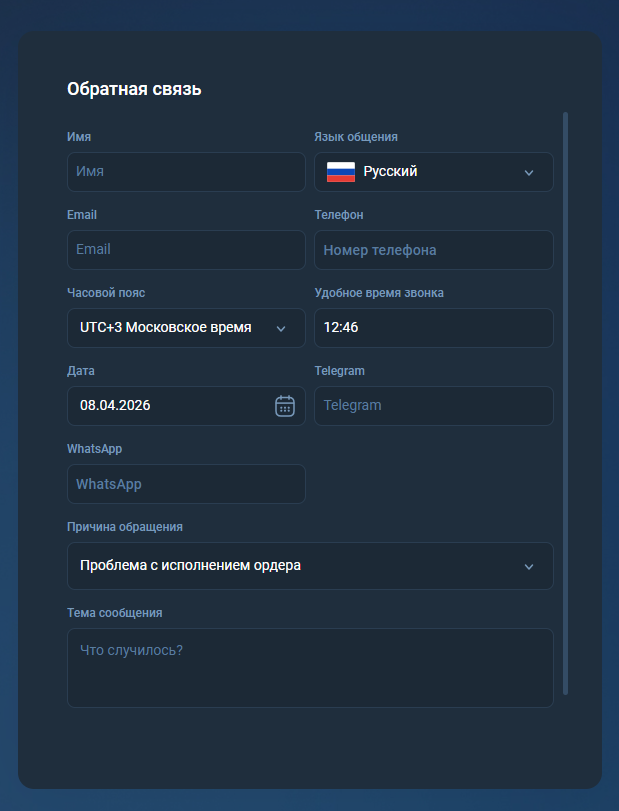Focus the Имя input field
619x811 pixels.
click(186, 172)
